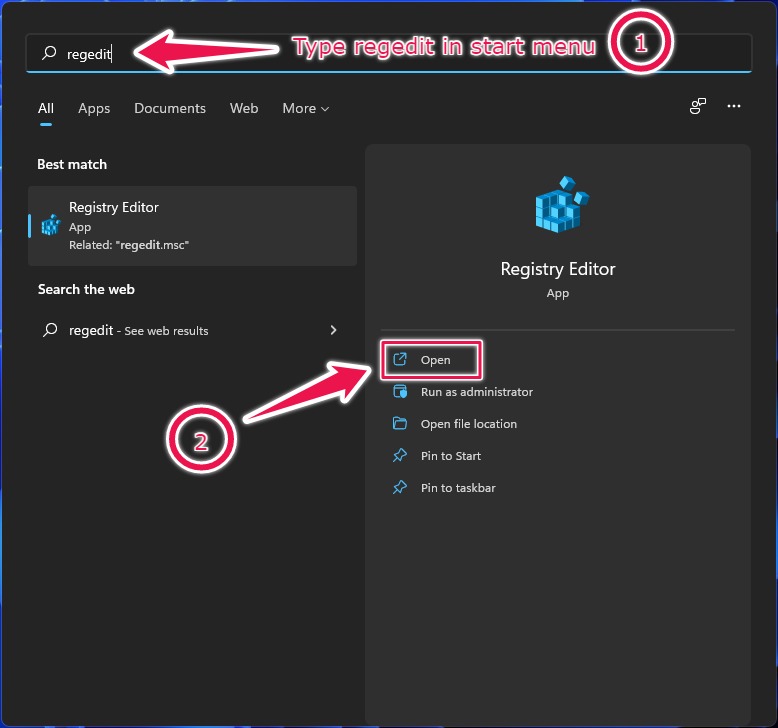Select Registry Editor best match result

point(193,226)
